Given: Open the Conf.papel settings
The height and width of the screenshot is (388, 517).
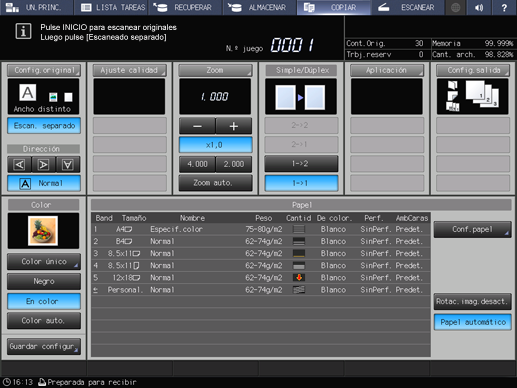Looking at the screenshot, I should pyautogui.click(x=472, y=229).
